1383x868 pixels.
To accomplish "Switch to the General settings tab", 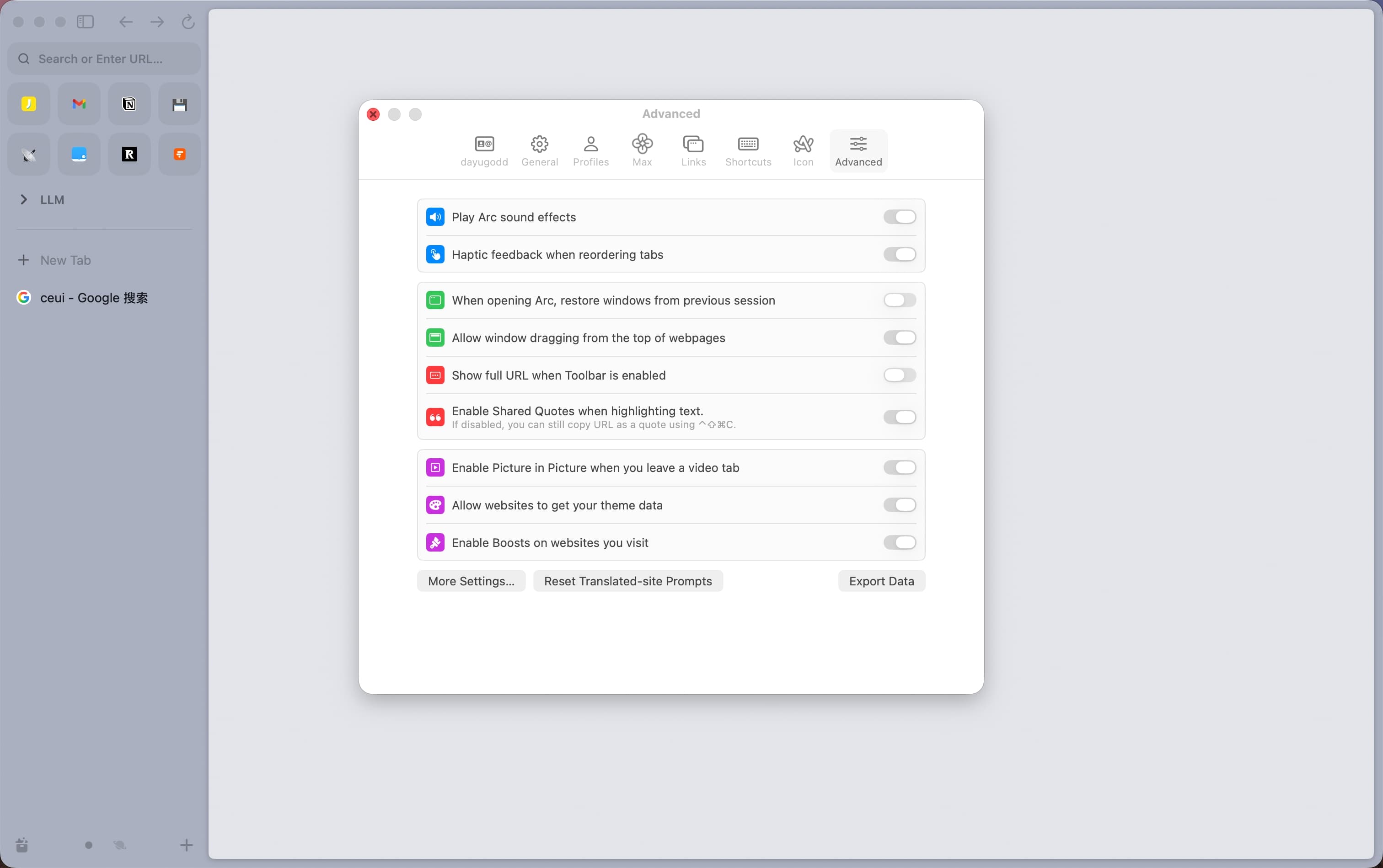I will coord(539,151).
